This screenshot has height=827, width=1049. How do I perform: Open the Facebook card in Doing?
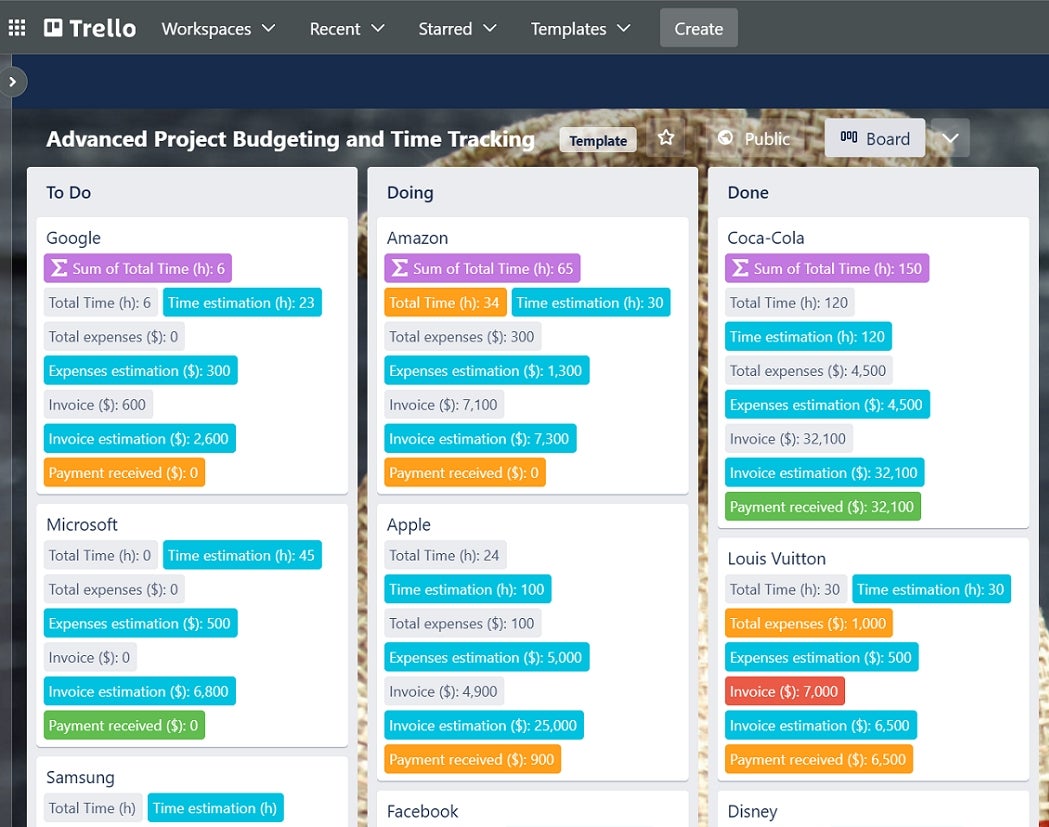pos(423,811)
